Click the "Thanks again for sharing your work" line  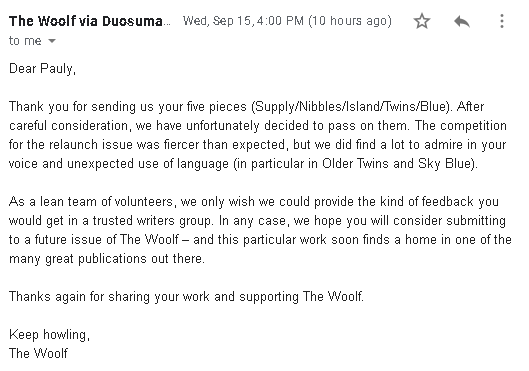tap(186, 297)
